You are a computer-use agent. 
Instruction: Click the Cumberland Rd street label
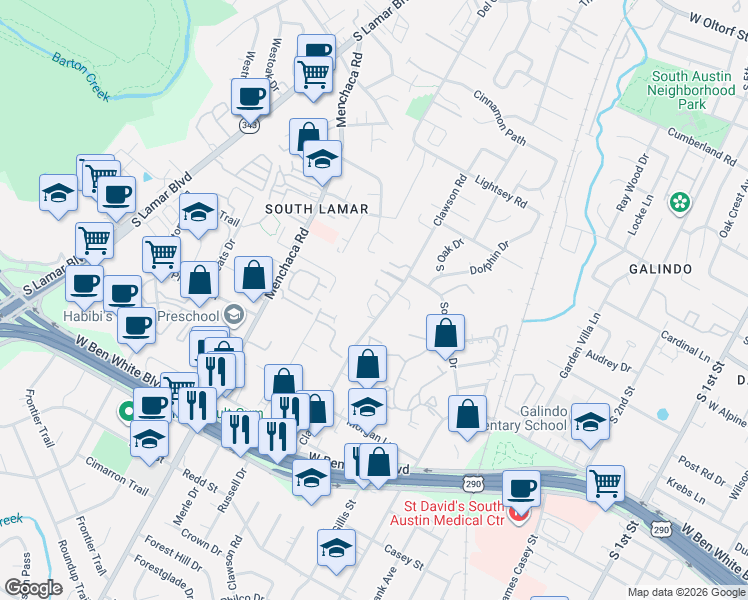[x=702, y=147]
